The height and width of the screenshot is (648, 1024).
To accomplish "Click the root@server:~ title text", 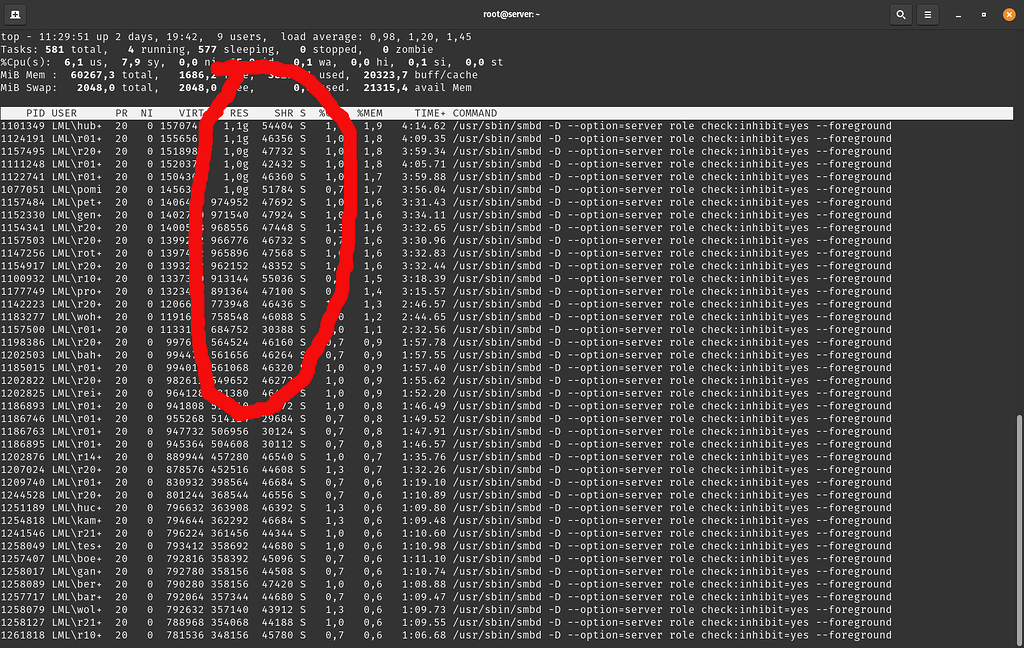I will pos(512,14).
